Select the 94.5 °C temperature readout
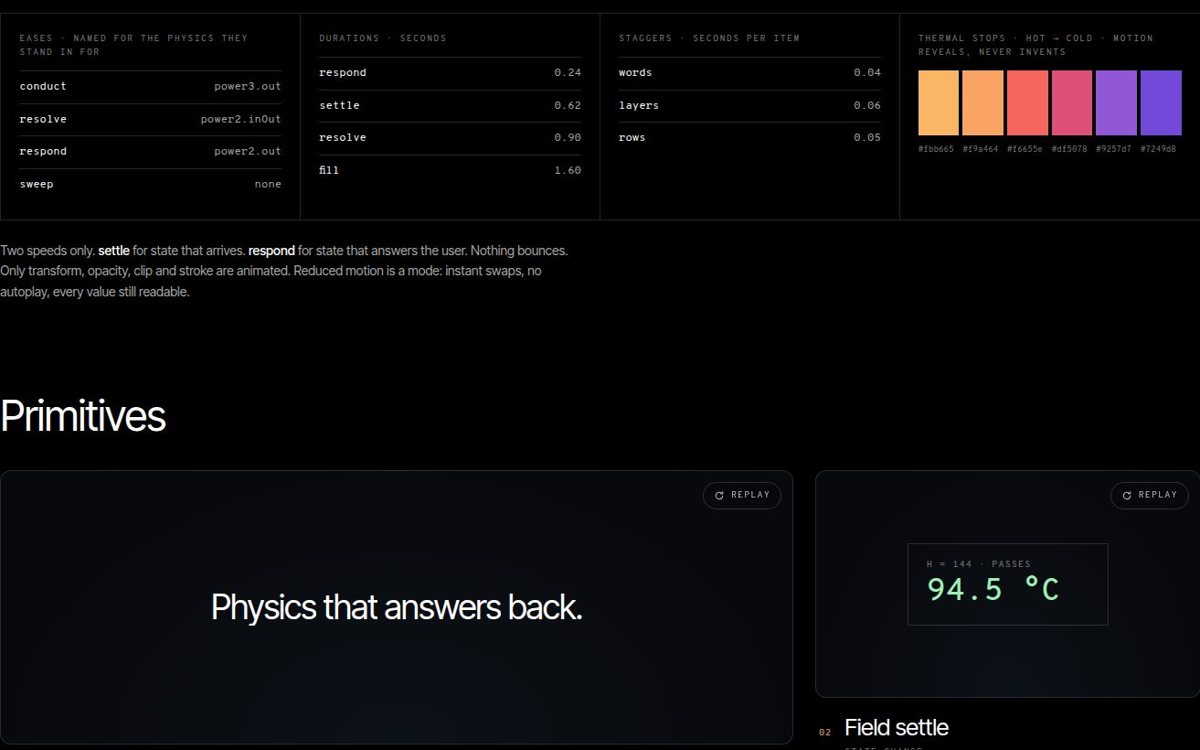1200x750 pixels. 993,589
